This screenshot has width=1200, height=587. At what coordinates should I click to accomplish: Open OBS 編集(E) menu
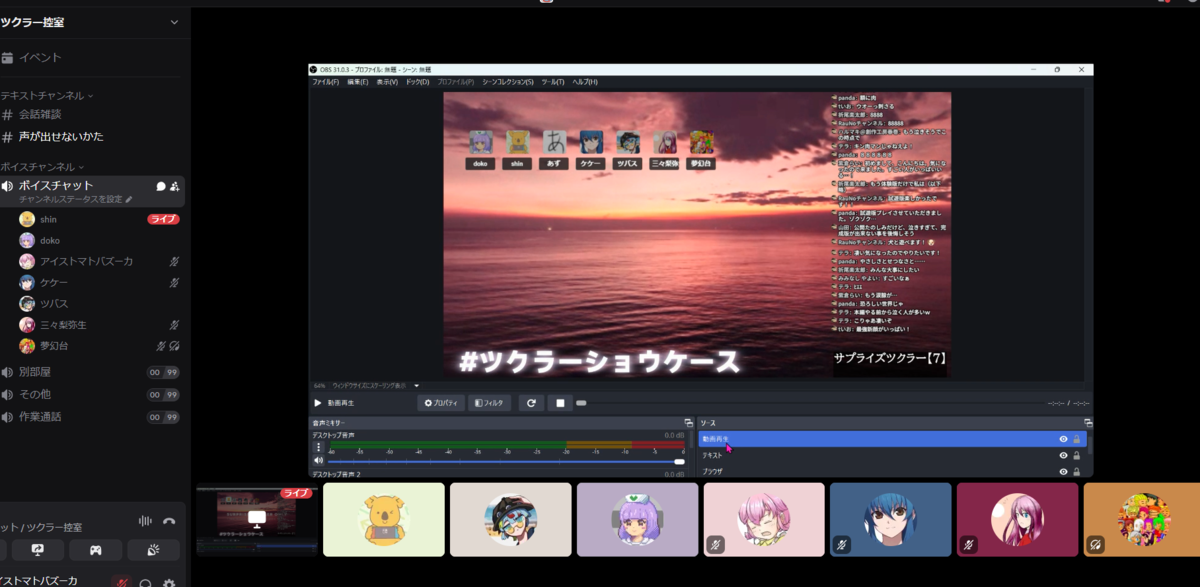(x=358, y=82)
